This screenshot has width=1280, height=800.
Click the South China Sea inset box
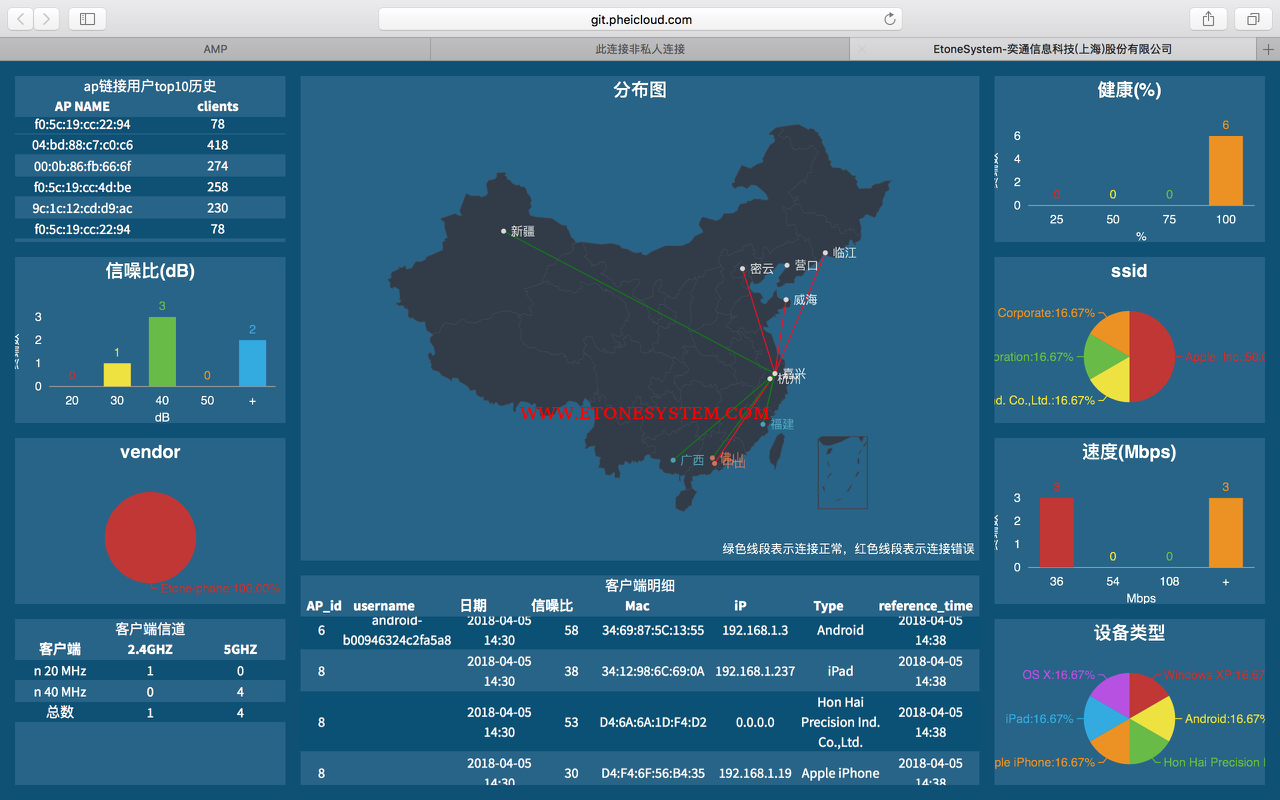[842, 473]
